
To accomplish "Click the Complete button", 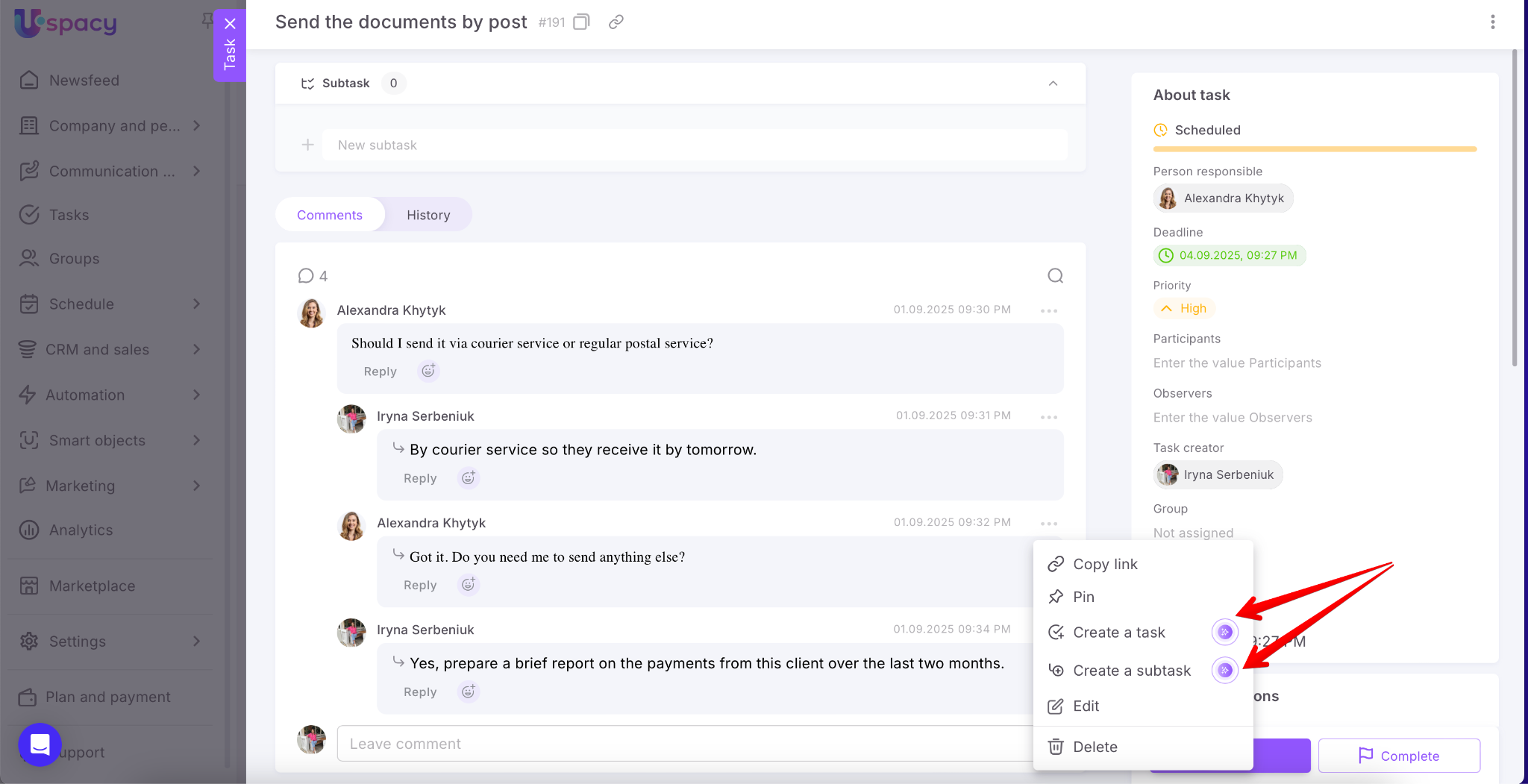I will coord(1399,756).
